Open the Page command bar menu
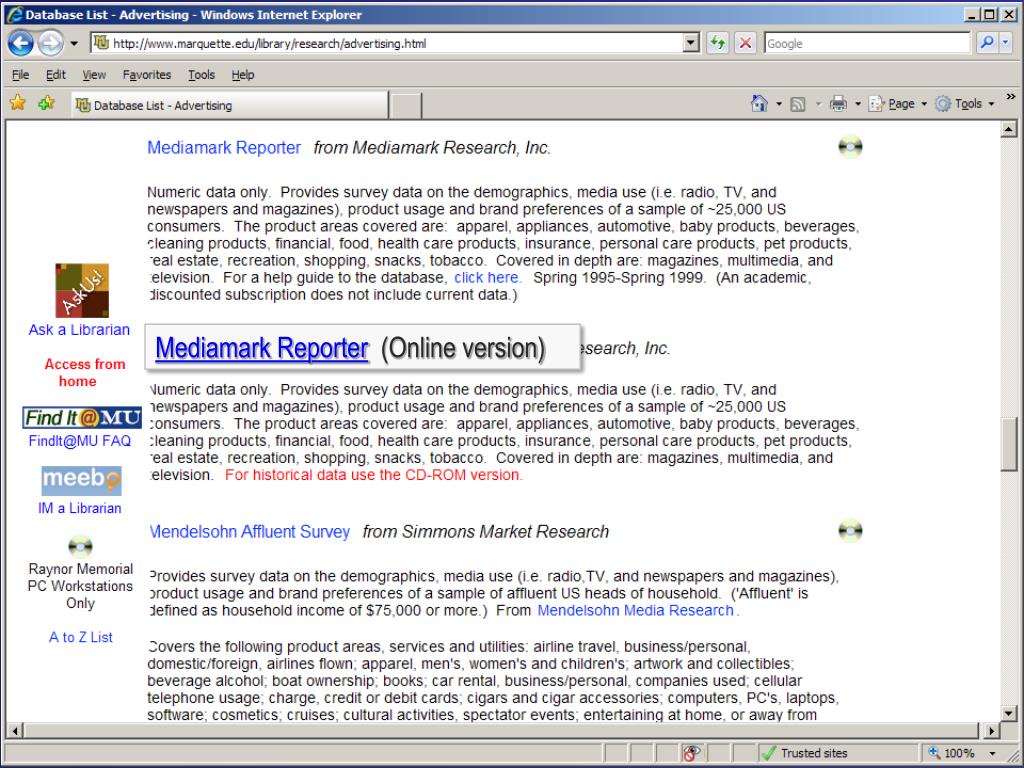The height and width of the screenshot is (768, 1024). [x=897, y=104]
